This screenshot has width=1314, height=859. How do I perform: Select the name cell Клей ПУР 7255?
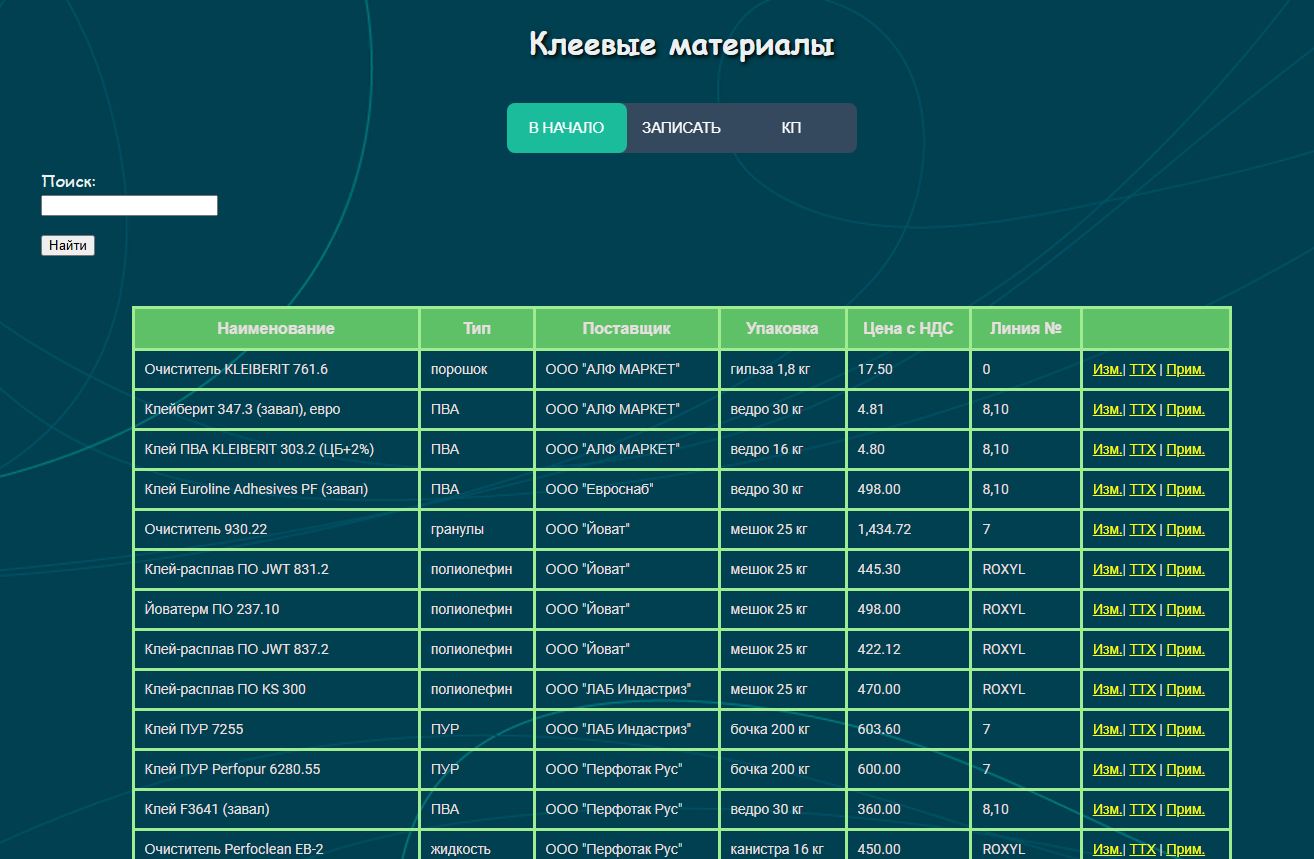coord(276,729)
